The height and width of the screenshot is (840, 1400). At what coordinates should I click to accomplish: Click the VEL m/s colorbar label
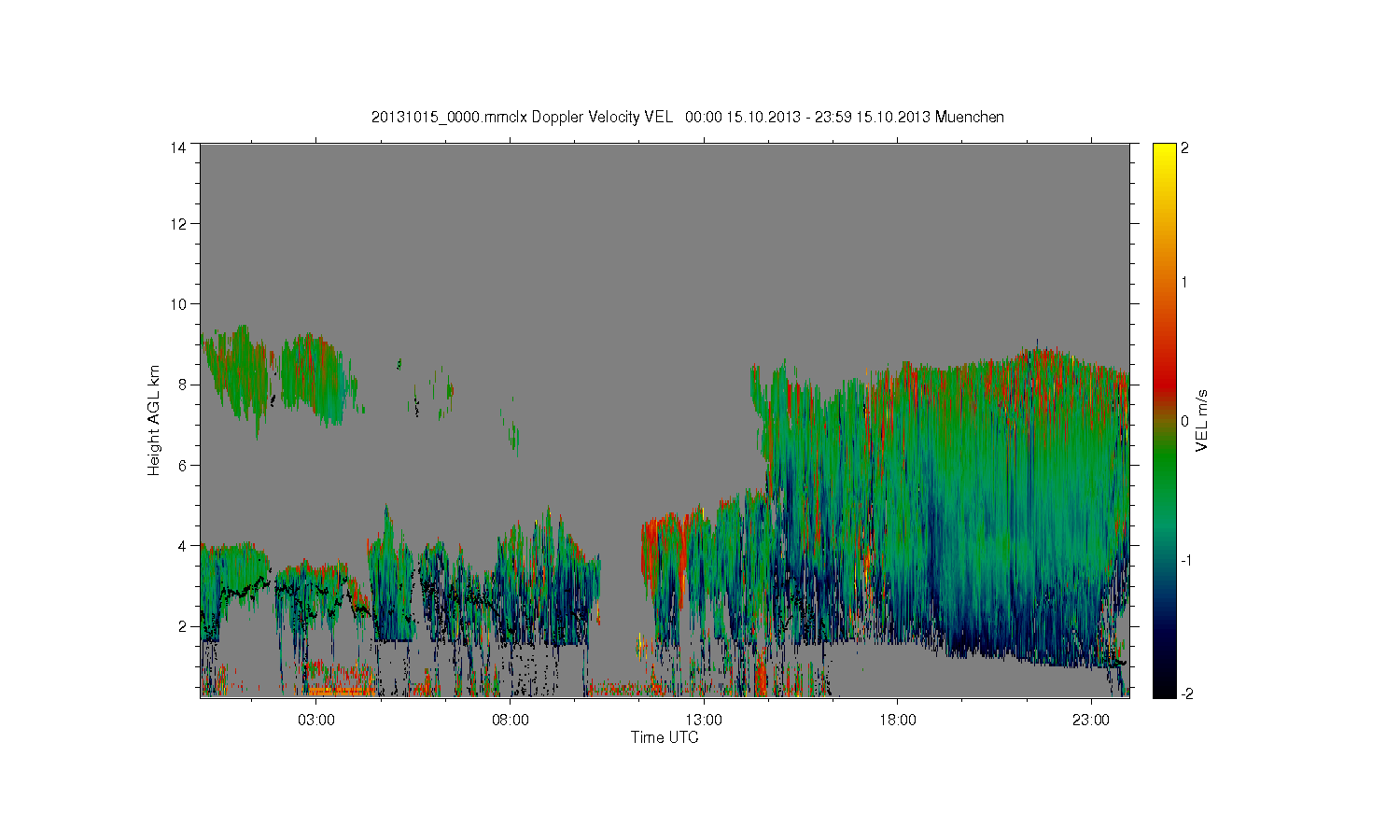pos(1202,420)
